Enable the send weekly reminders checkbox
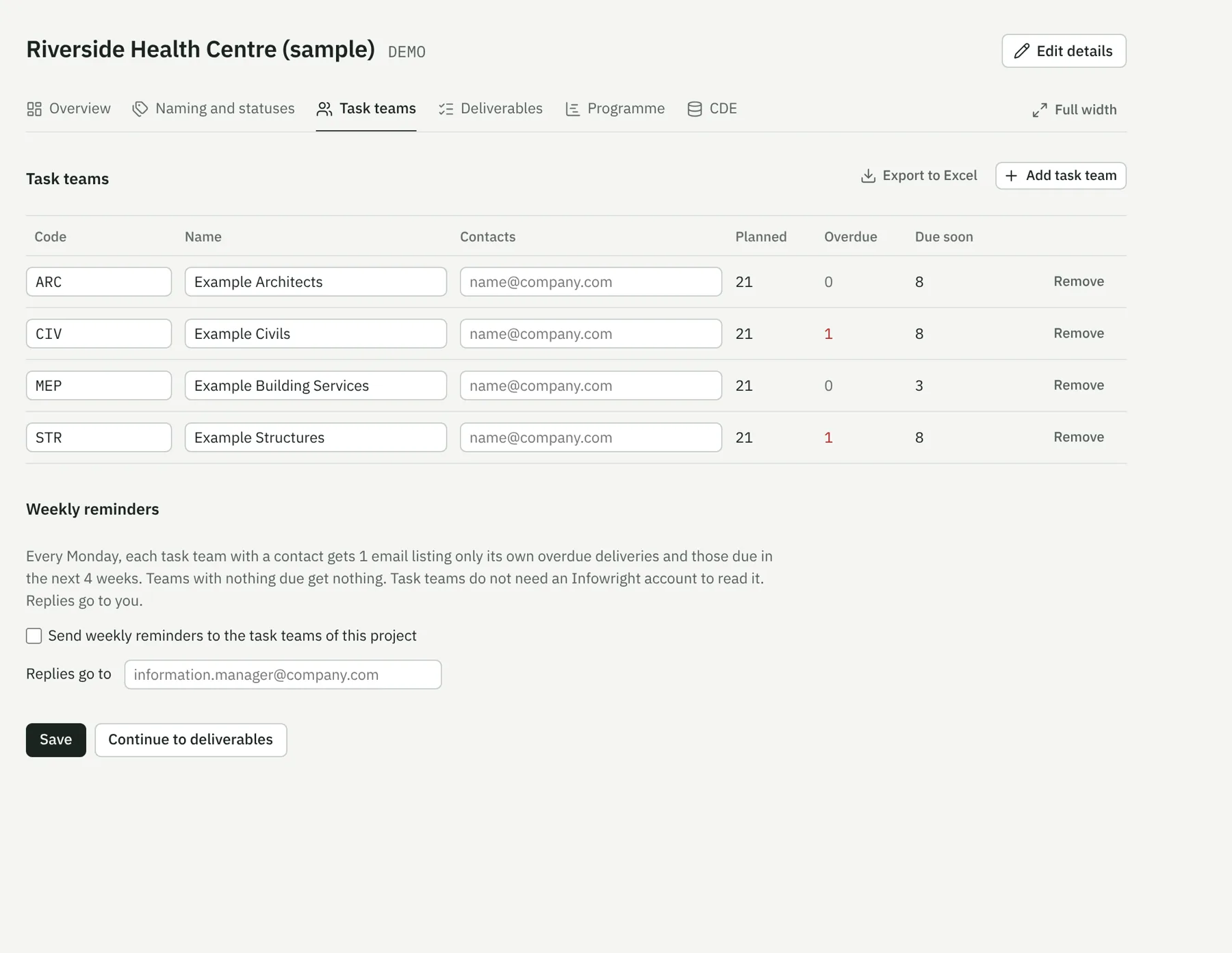Screen dimensions: 1232x953 (34, 636)
